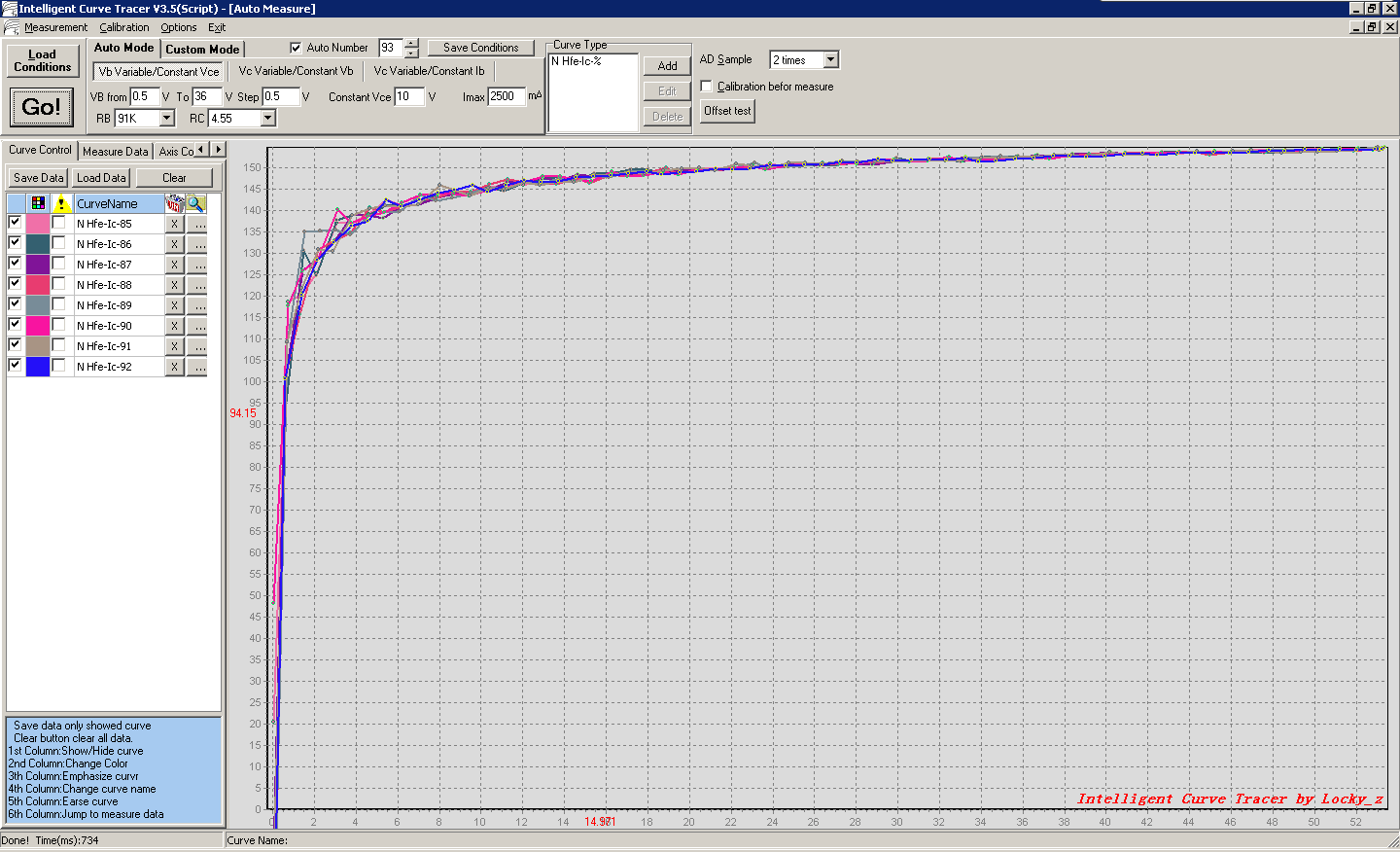
Task: Click the magnifier jump-to-data header icon
Action: click(x=196, y=203)
